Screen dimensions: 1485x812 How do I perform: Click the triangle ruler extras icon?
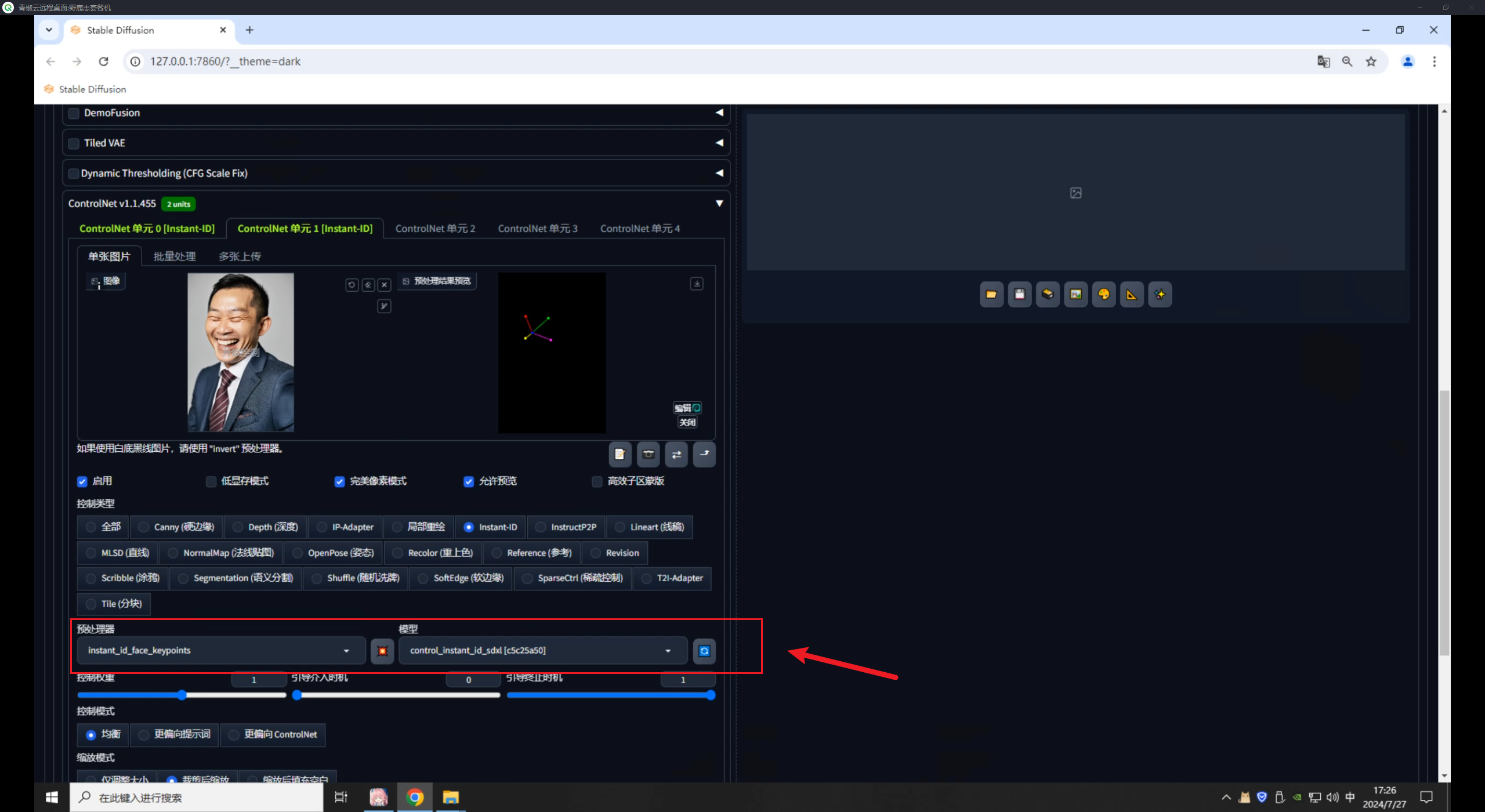coord(1132,295)
